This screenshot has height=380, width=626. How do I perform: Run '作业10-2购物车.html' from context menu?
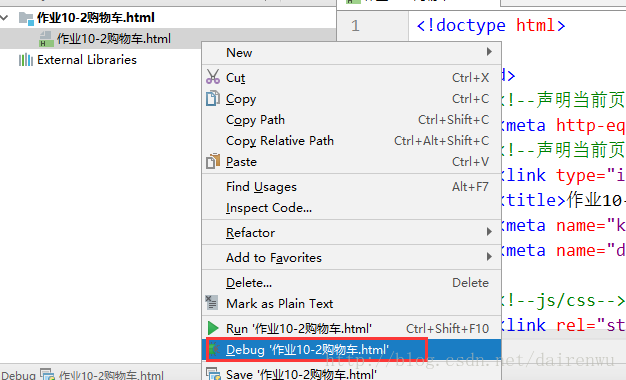[352, 329]
